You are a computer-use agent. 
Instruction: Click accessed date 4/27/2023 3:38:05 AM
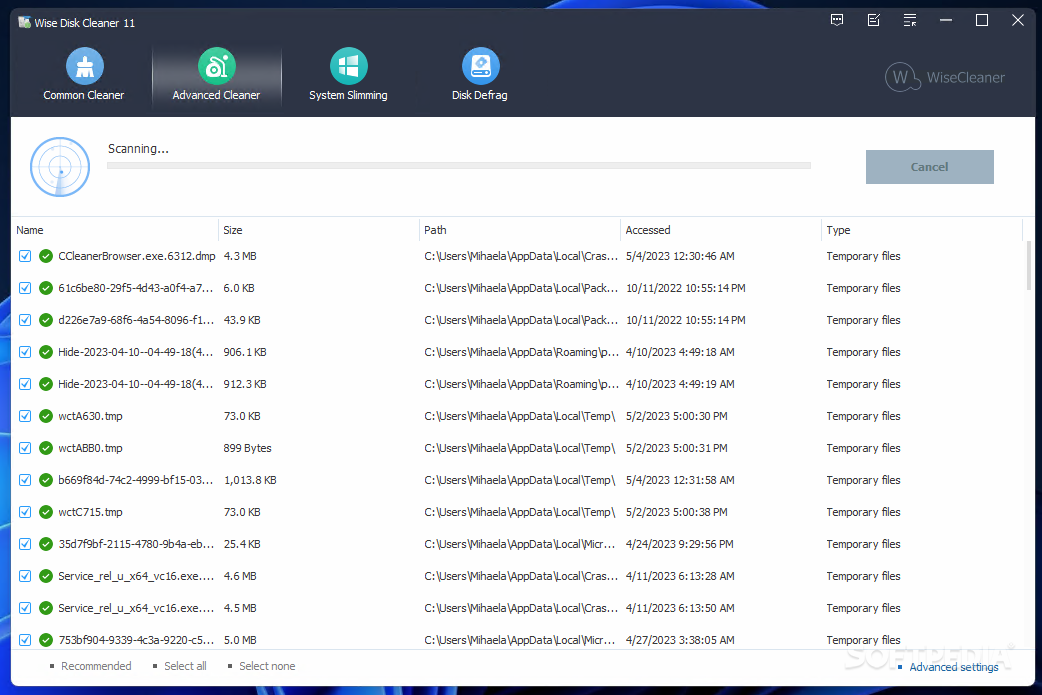click(x=680, y=640)
